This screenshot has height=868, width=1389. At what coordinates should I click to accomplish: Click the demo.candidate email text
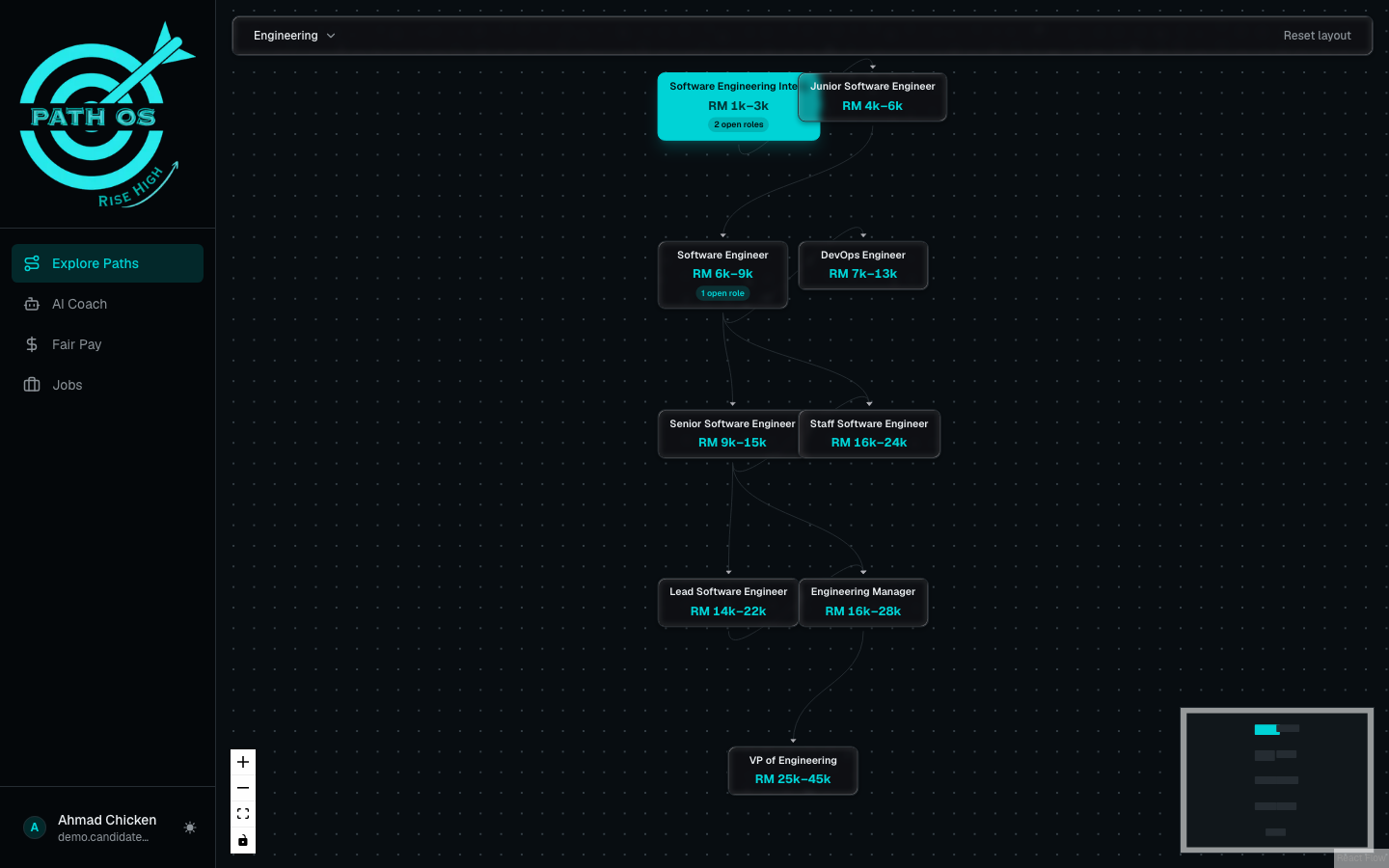click(103, 837)
